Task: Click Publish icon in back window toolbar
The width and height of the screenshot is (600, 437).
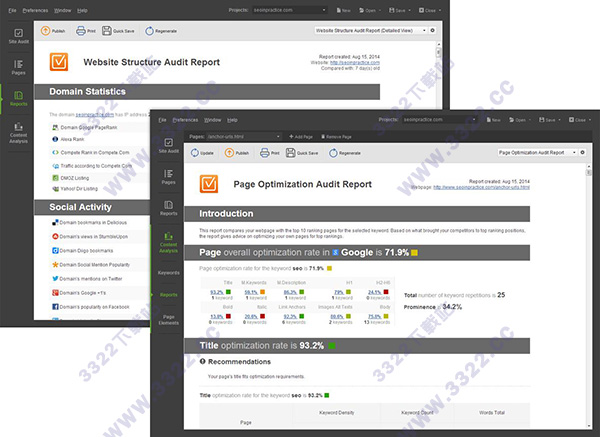Action: [53, 31]
